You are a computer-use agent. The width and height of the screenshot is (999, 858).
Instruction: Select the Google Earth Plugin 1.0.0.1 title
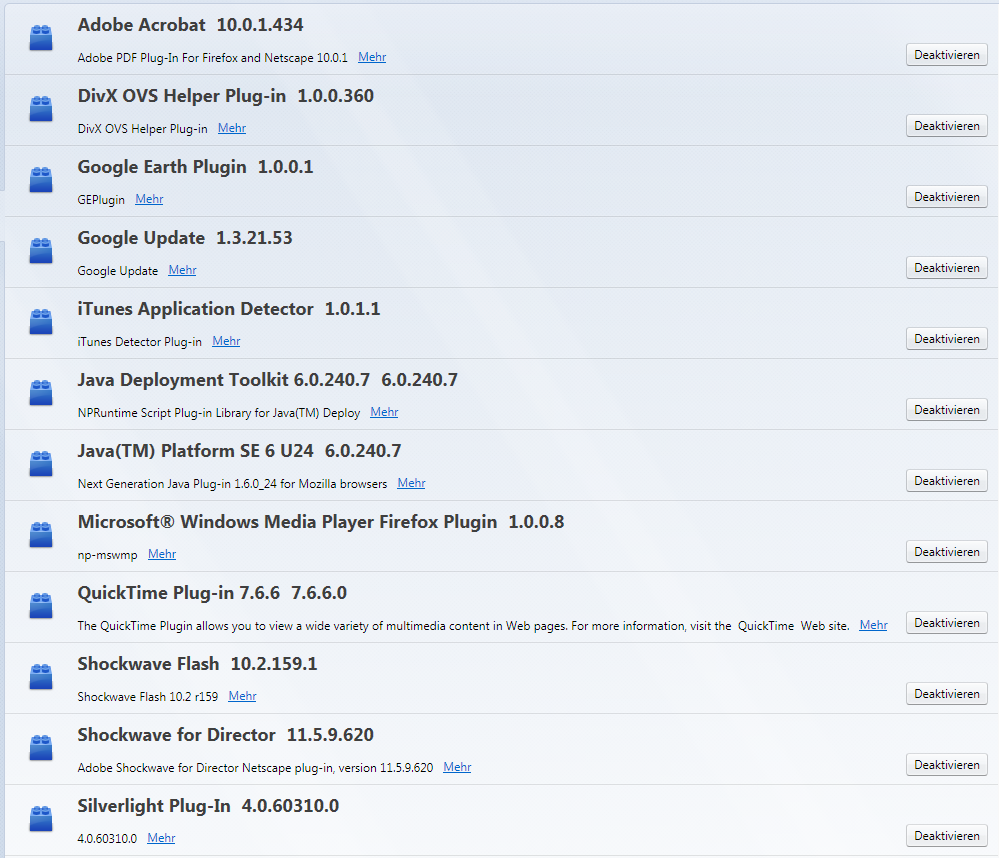[196, 167]
